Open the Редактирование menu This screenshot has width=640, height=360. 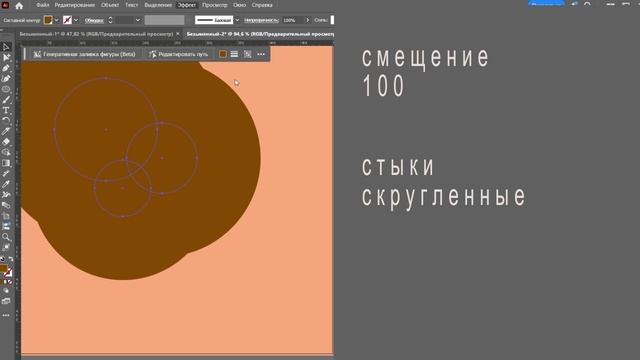click(75, 5)
